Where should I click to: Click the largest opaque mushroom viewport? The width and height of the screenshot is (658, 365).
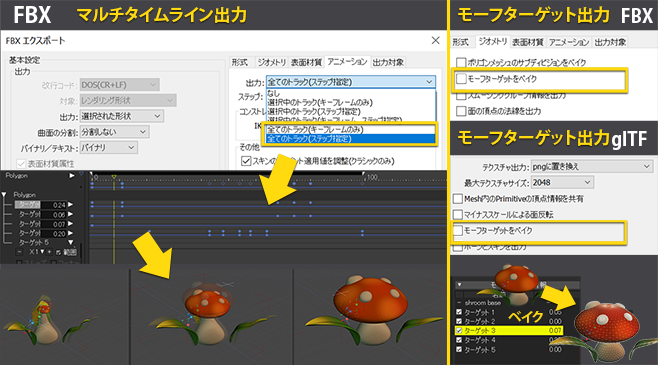370,317
